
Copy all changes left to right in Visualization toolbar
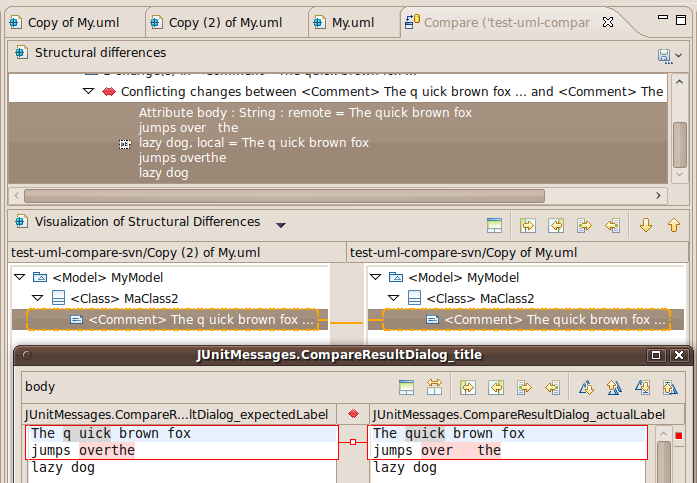[528, 226]
